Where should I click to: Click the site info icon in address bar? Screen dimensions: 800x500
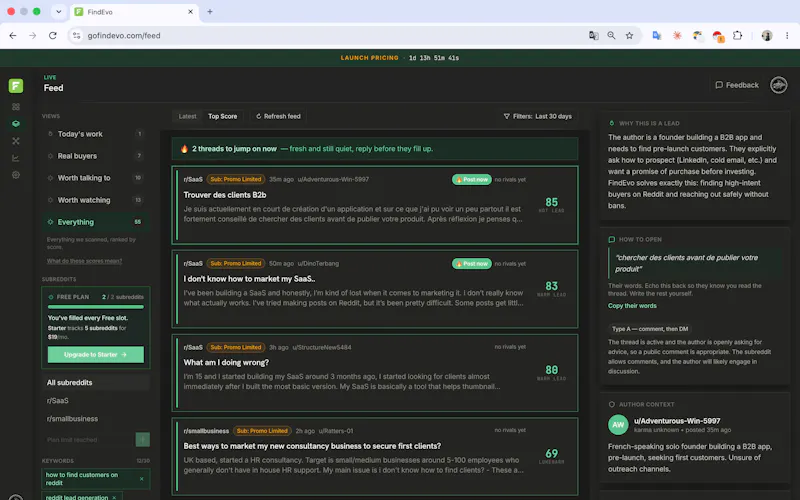tap(77, 36)
